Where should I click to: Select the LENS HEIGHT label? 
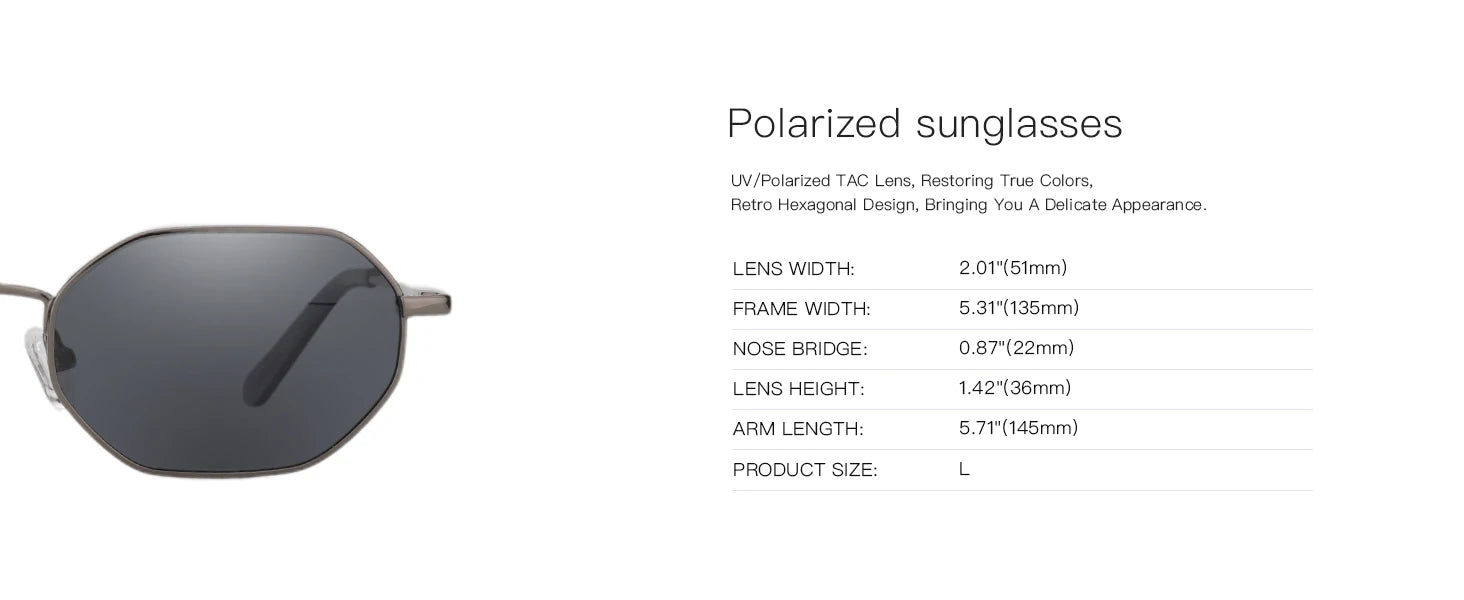pos(798,389)
